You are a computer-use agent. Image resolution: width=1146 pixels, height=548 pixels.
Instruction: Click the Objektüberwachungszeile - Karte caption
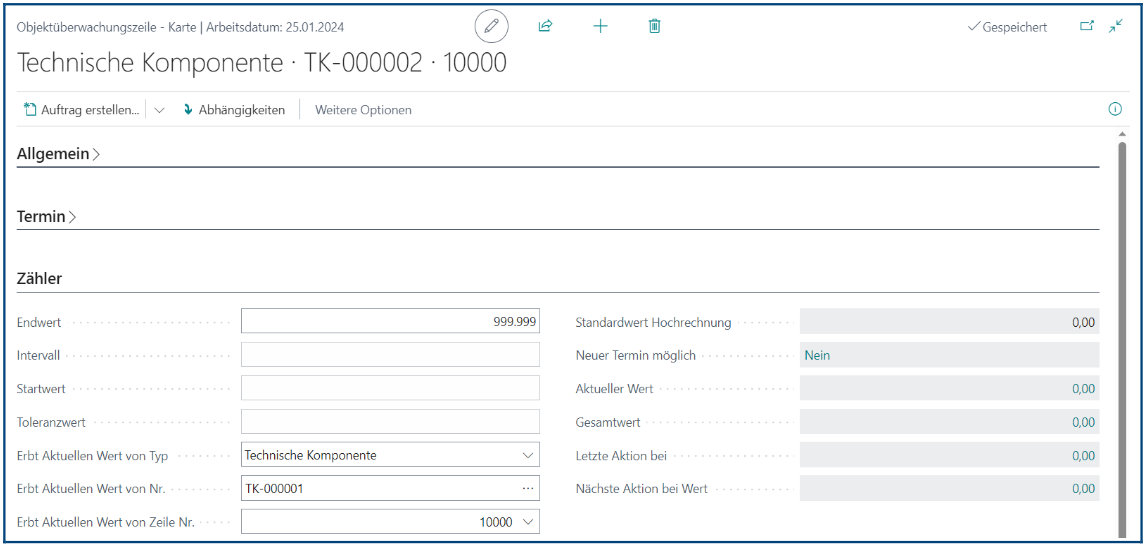(107, 27)
